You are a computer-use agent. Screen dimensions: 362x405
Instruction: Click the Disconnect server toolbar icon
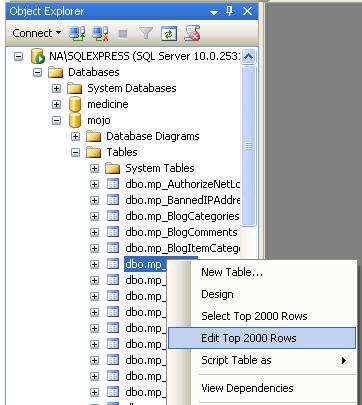101,34
